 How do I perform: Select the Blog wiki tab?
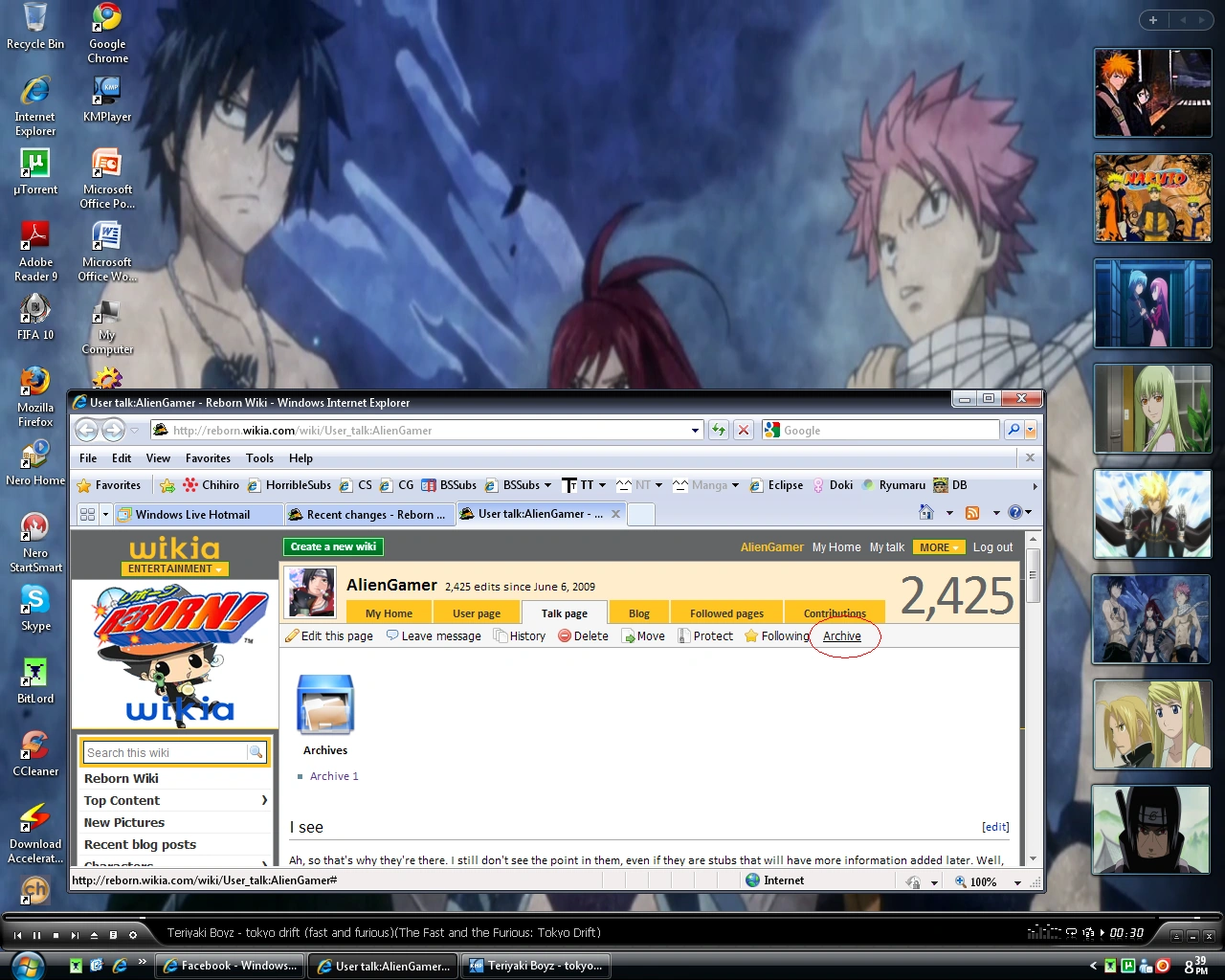pyautogui.click(x=639, y=613)
